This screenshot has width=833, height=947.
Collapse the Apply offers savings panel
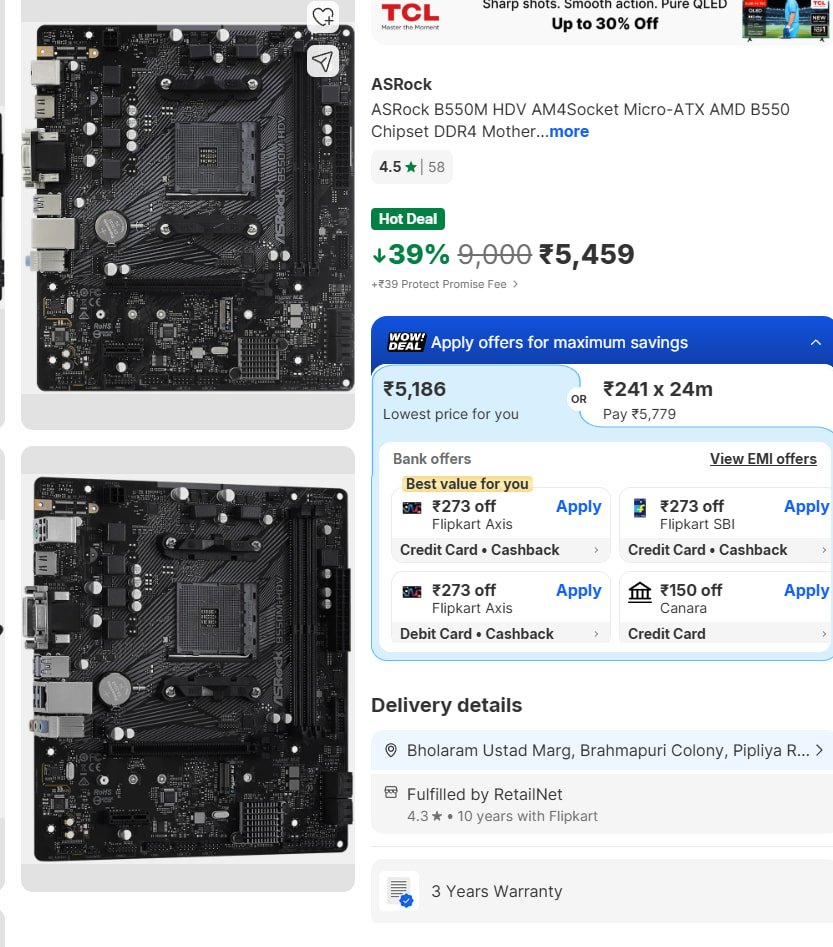(x=816, y=342)
